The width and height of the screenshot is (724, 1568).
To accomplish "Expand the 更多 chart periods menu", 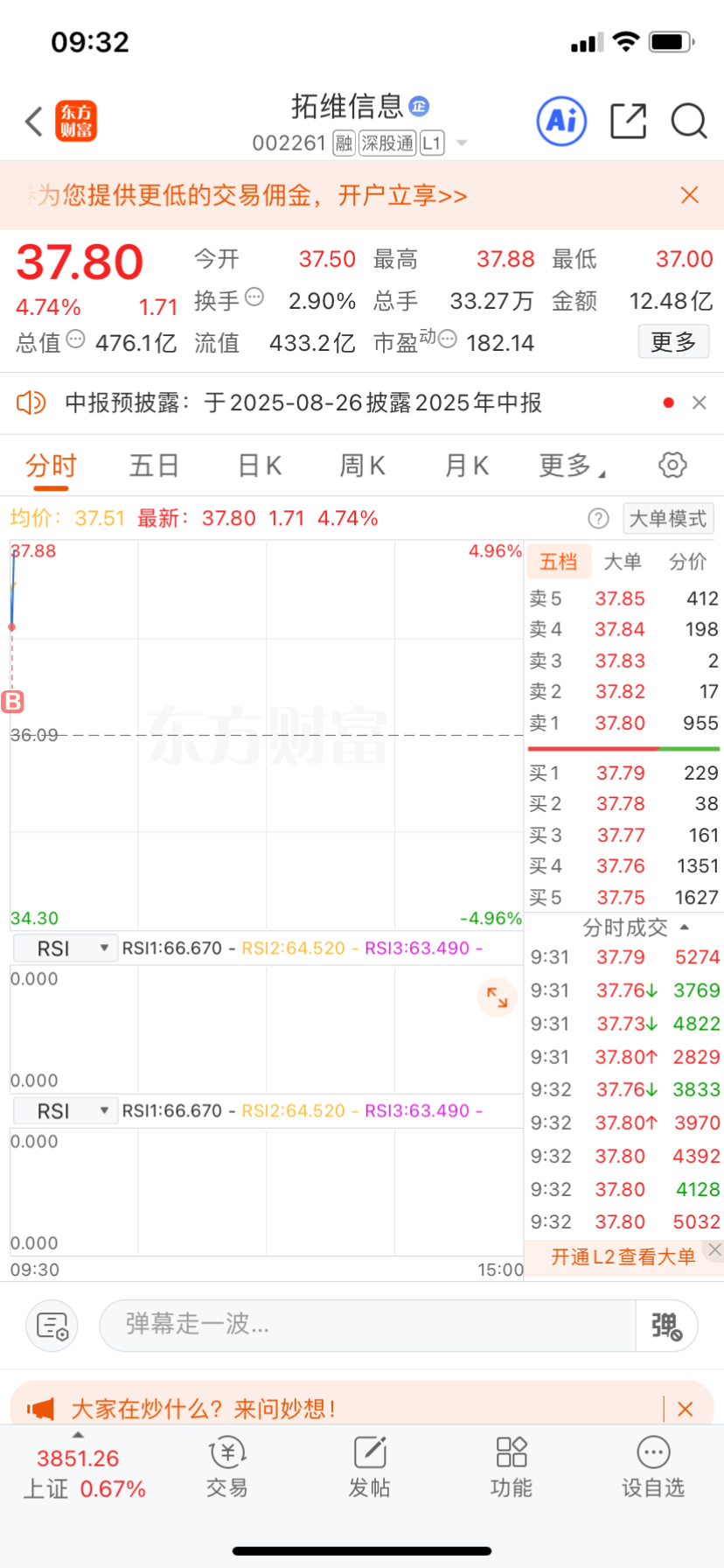I will point(572,465).
